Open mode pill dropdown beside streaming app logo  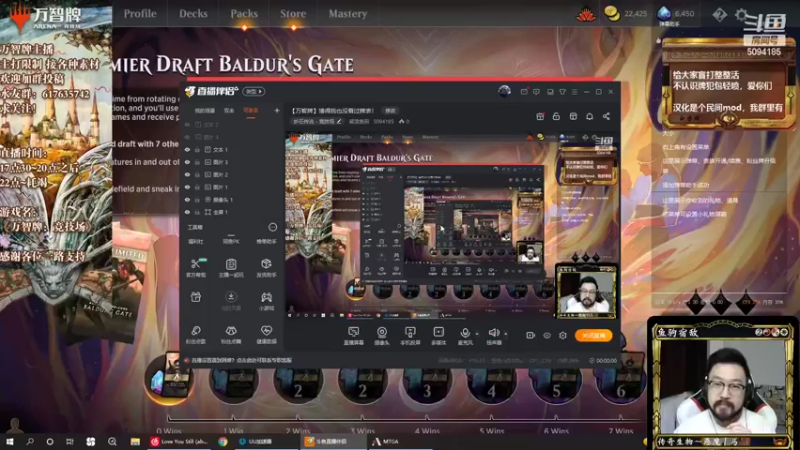point(254,91)
